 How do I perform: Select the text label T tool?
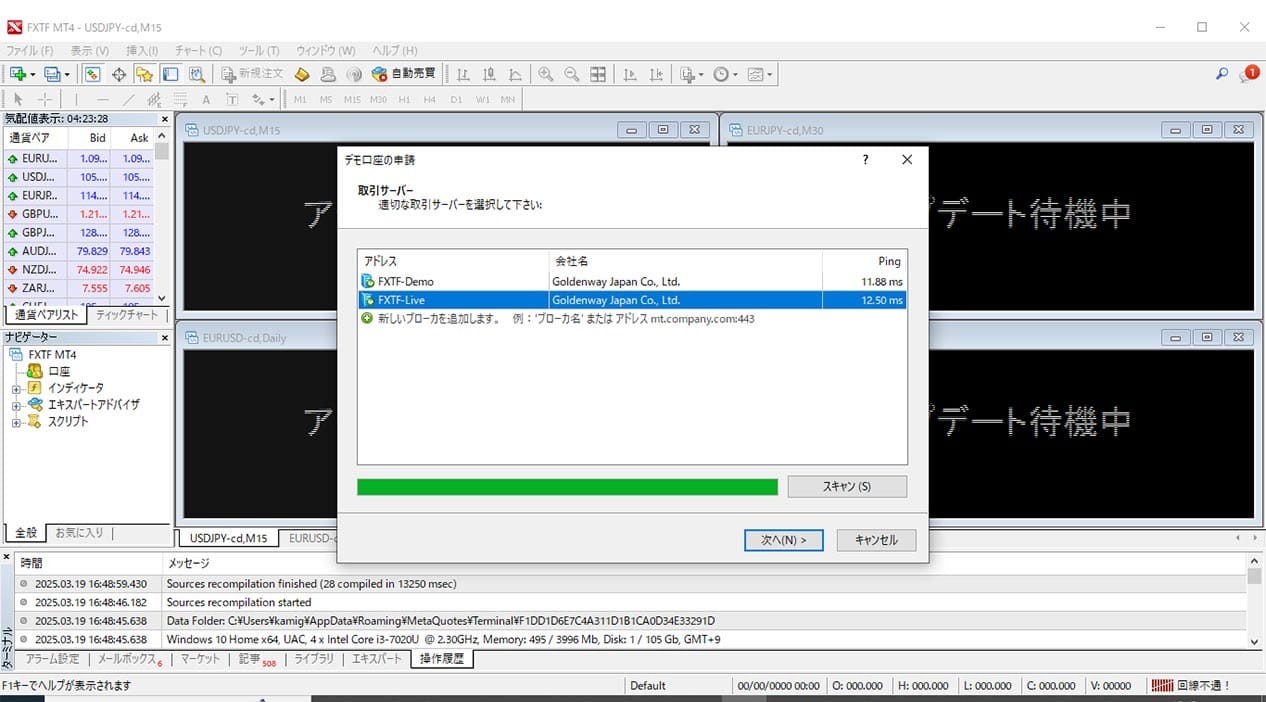click(232, 99)
